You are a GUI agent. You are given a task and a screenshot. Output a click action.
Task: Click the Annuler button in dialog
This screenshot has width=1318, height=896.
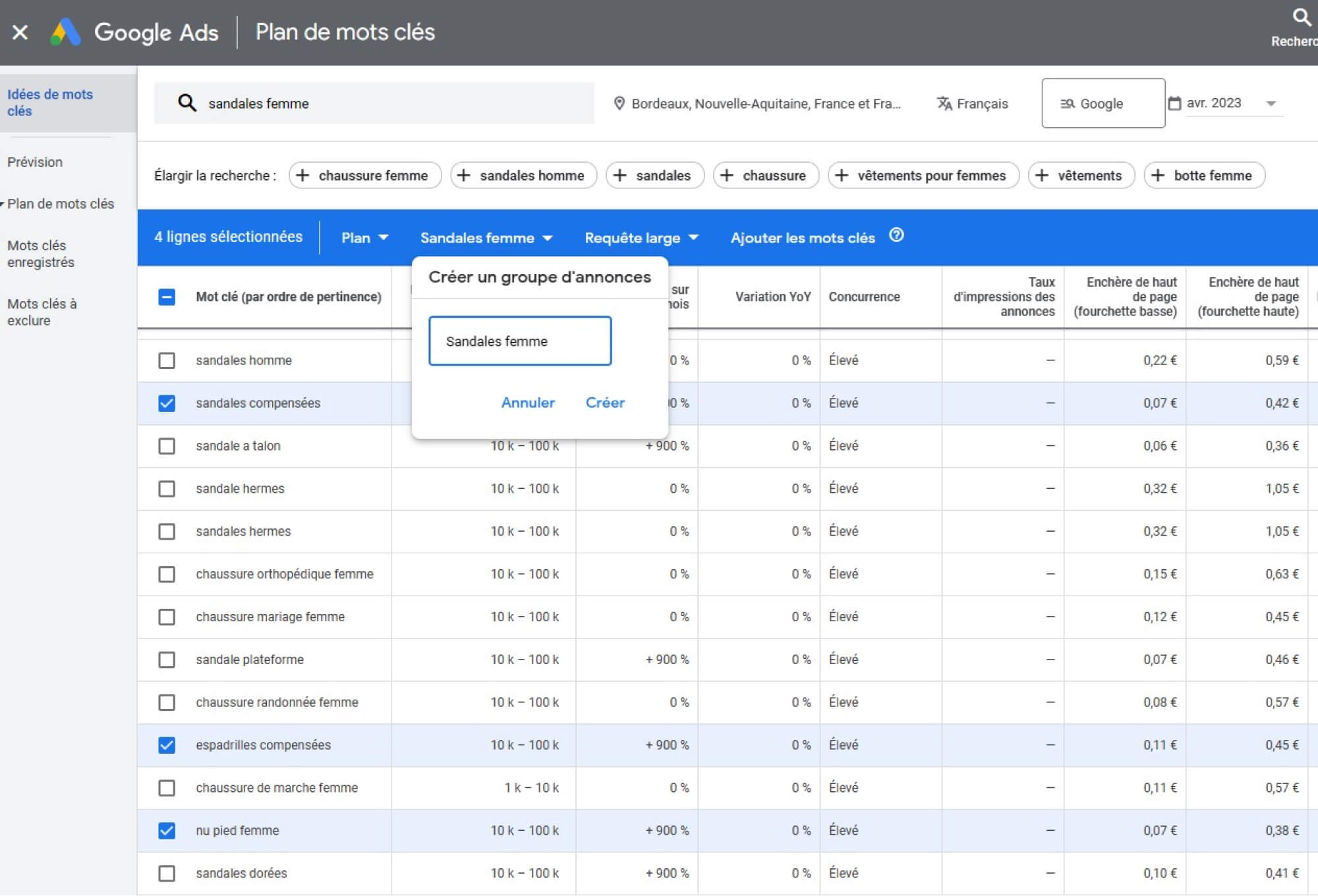tap(528, 402)
